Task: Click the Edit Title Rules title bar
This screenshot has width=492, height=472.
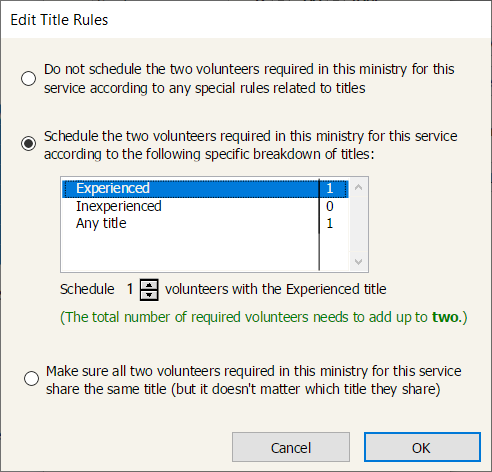Action: 246,20
